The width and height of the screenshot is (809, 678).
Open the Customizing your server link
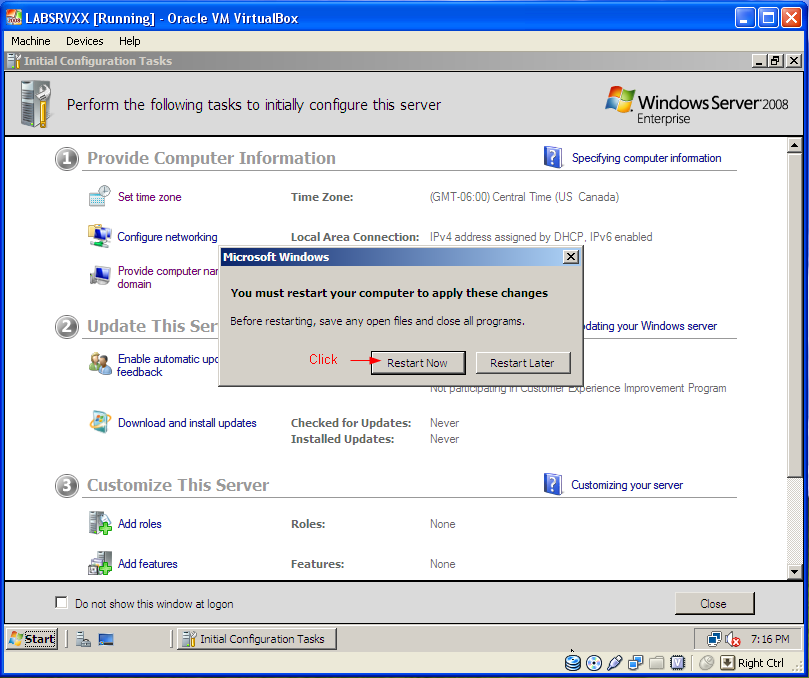pyautogui.click(x=626, y=485)
